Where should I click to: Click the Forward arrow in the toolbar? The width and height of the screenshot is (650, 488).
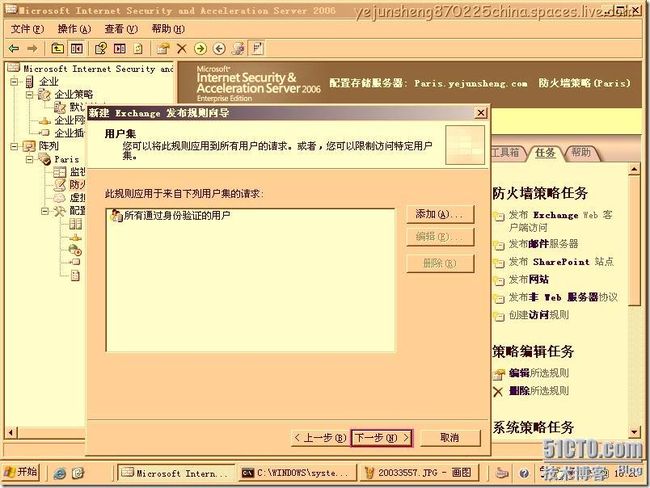[x=32, y=49]
